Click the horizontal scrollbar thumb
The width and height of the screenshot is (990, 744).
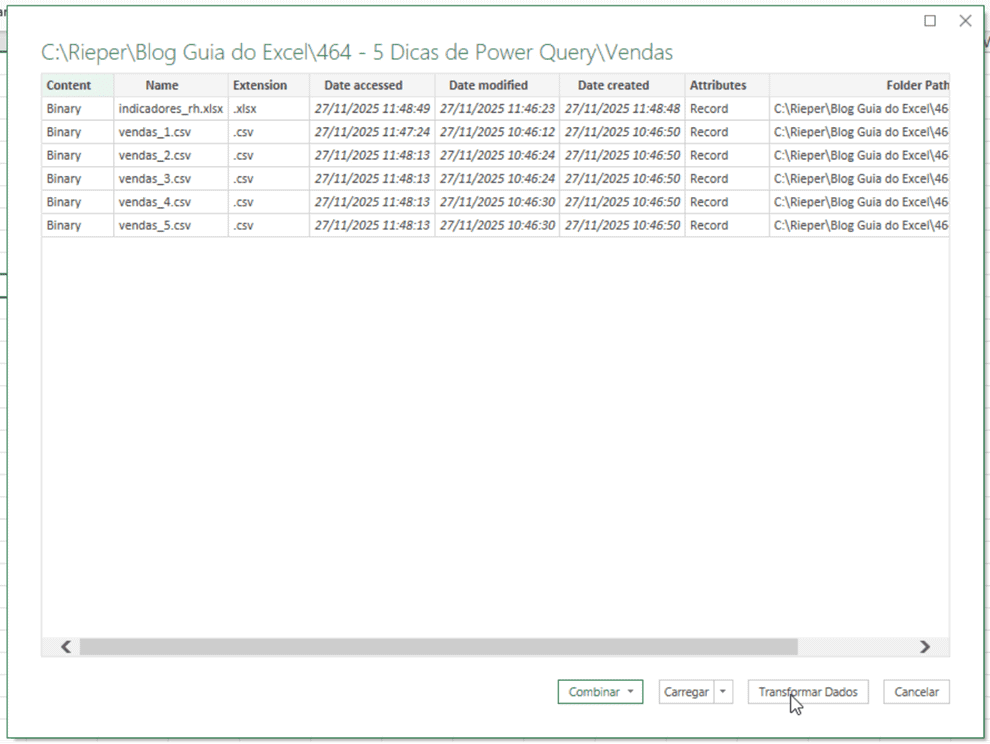coord(438,647)
